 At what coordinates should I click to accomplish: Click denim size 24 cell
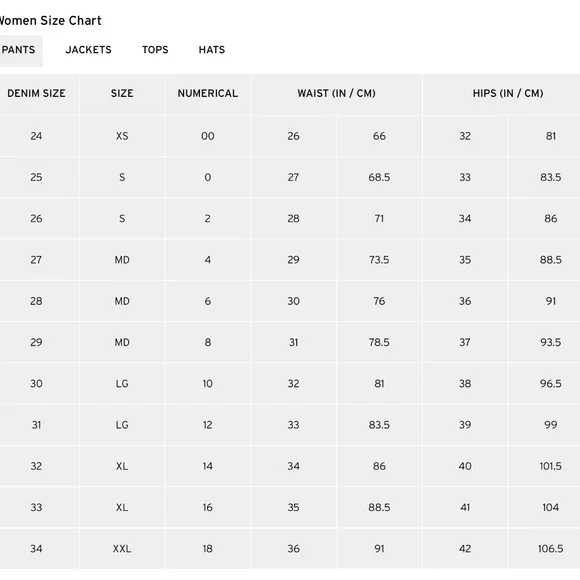point(36,136)
